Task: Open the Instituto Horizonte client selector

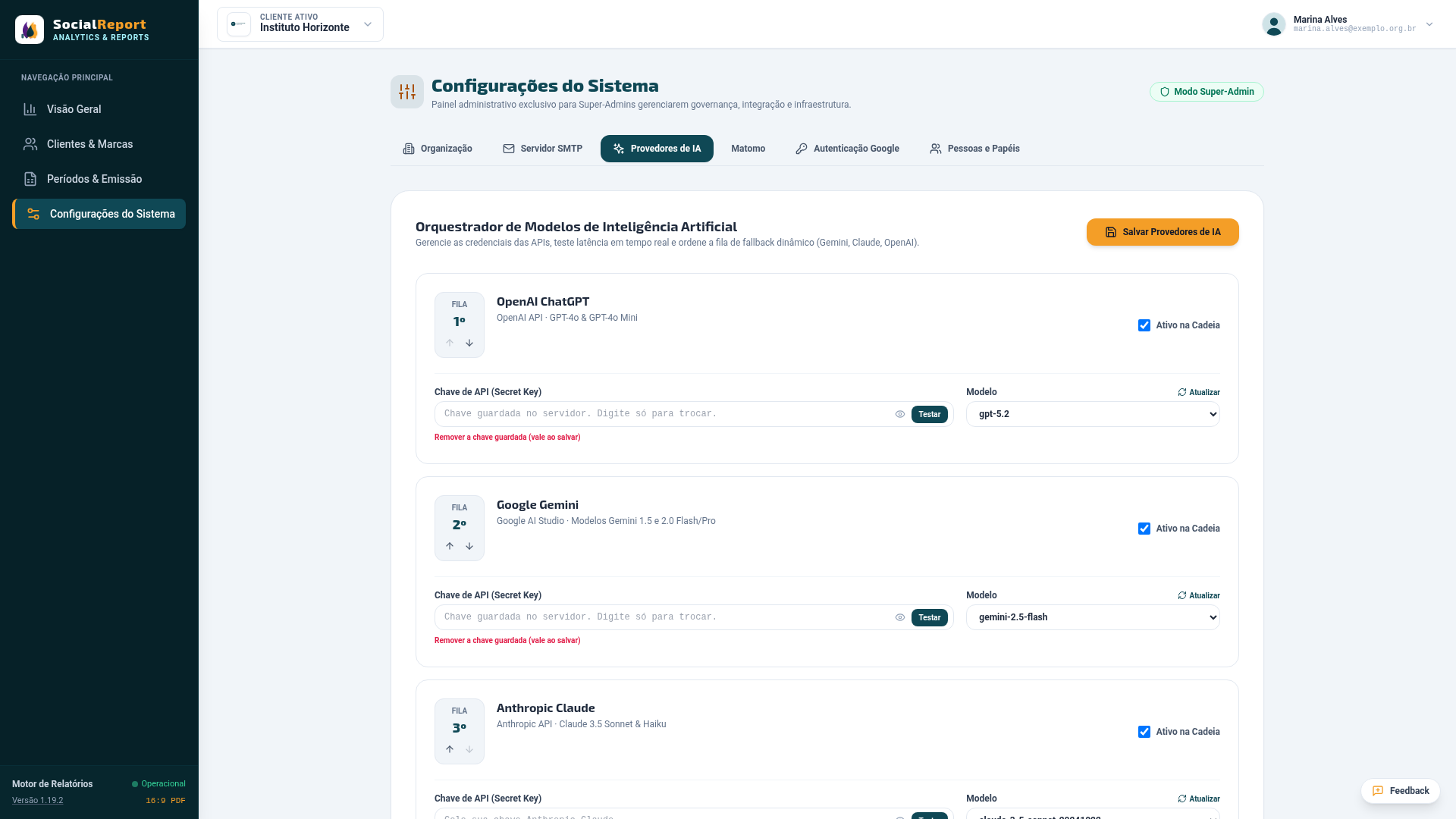Action: point(300,24)
